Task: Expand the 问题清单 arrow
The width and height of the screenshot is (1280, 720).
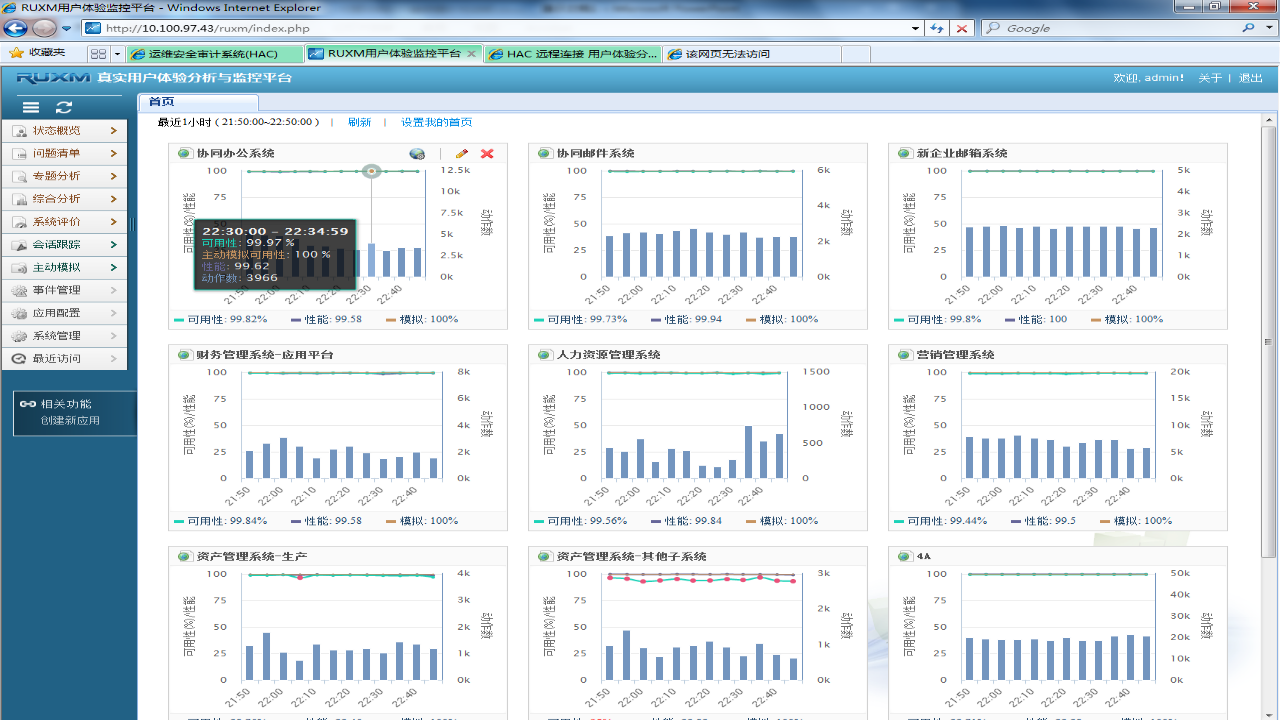Action: point(114,153)
